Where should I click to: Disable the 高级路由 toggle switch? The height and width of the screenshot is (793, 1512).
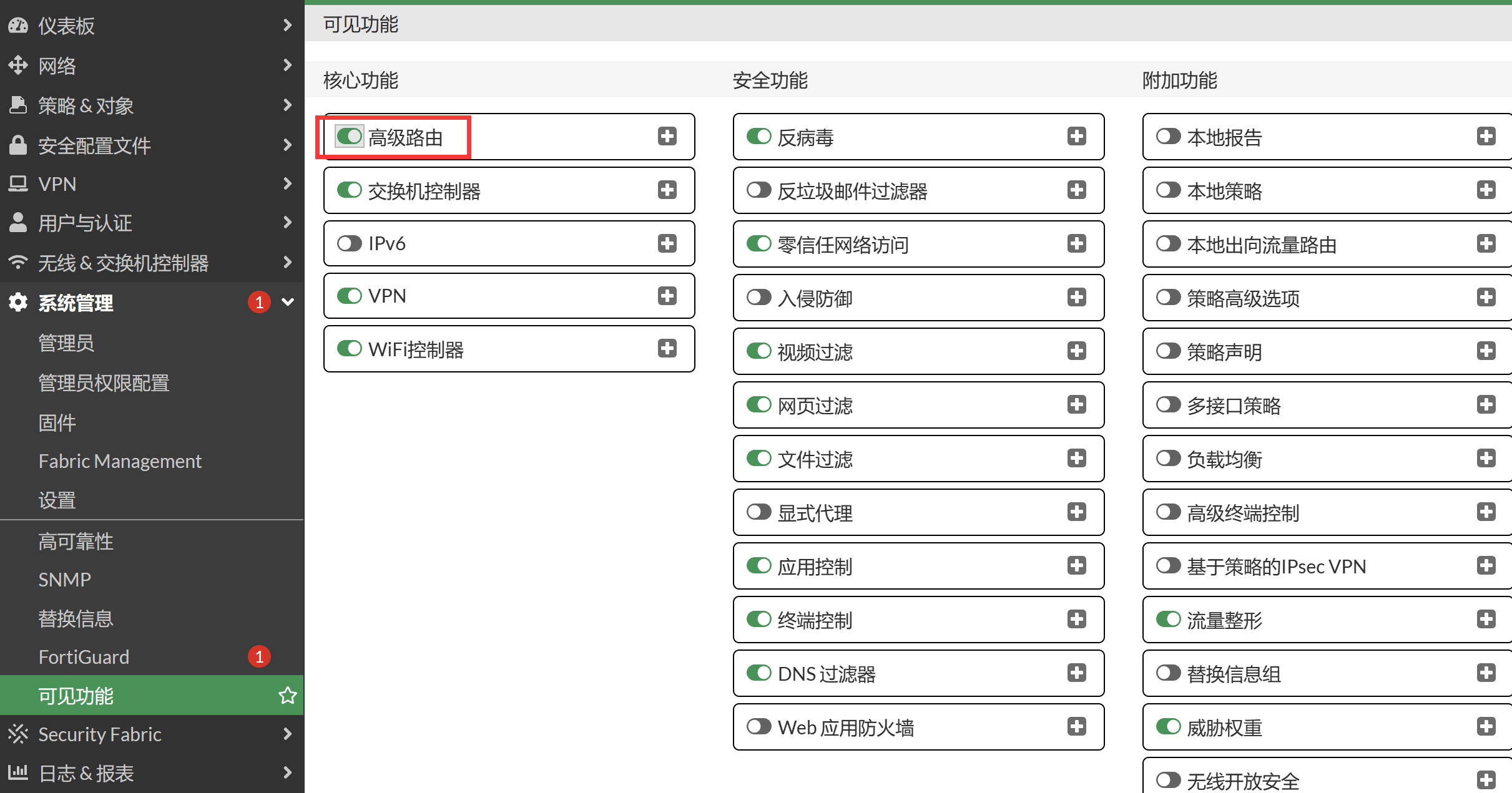[x=350, y=136]
